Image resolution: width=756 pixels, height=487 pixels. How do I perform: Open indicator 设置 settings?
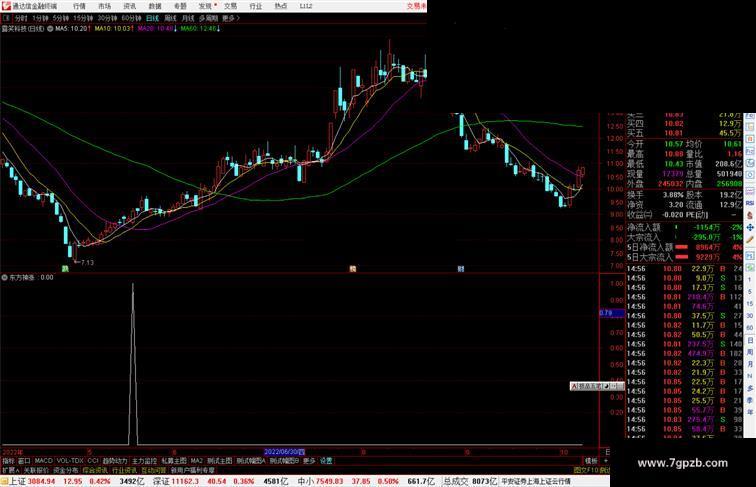(326, 461)
